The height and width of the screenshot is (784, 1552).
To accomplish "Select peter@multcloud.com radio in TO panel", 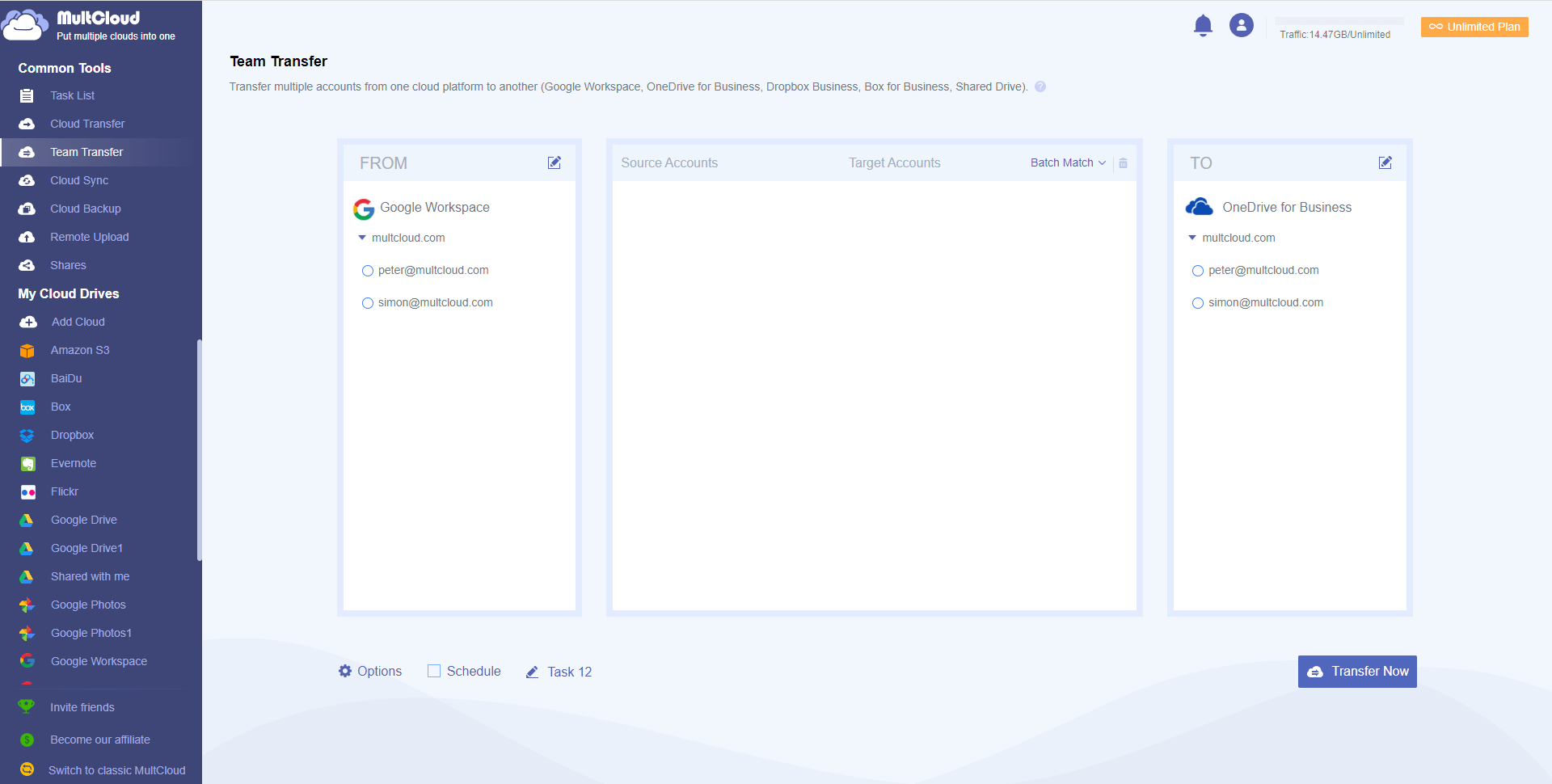I will point(1198,271).
